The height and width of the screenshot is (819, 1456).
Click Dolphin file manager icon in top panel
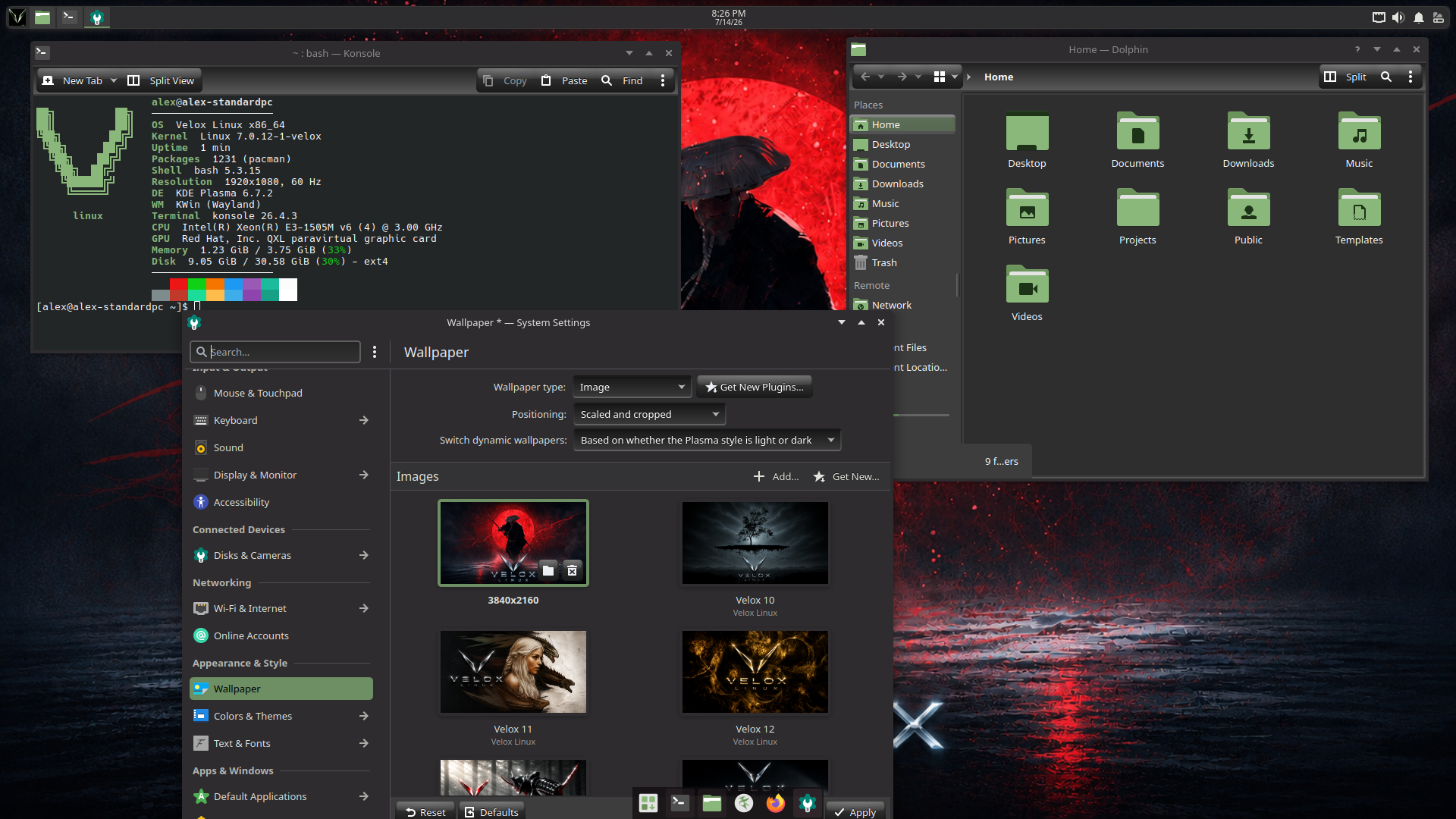pyautogui.click(x=42, y=17)
